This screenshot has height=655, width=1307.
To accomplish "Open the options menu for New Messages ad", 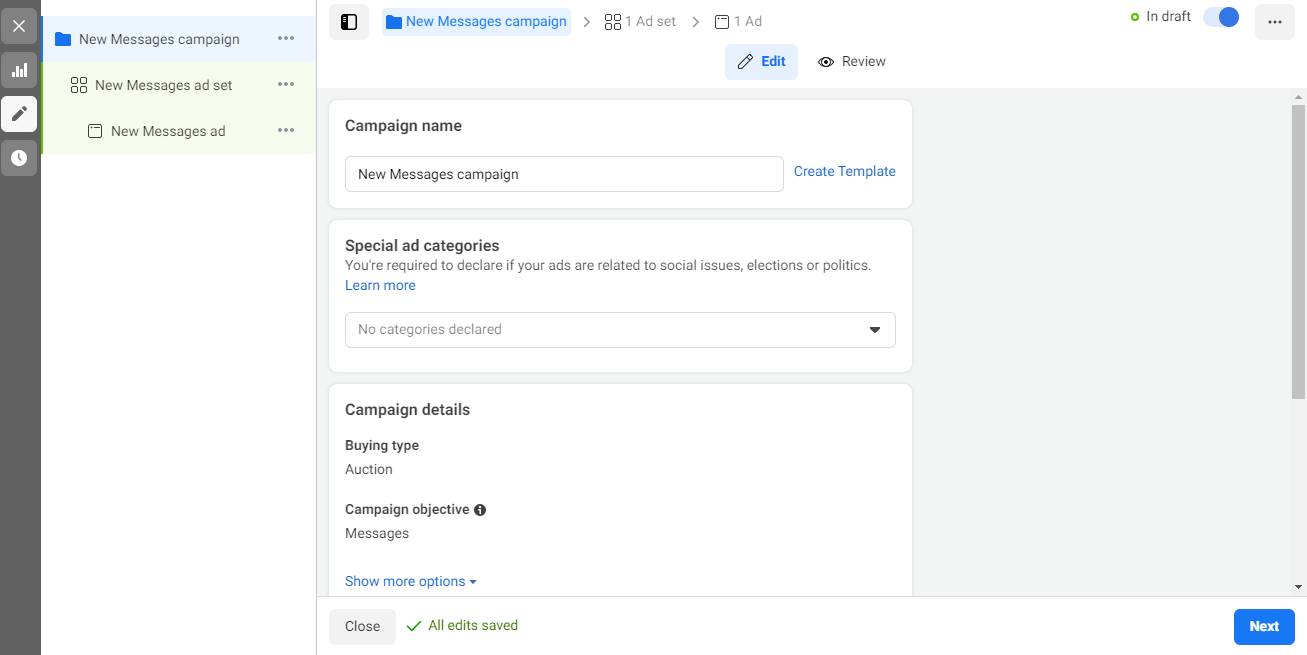I will (285, 130).
